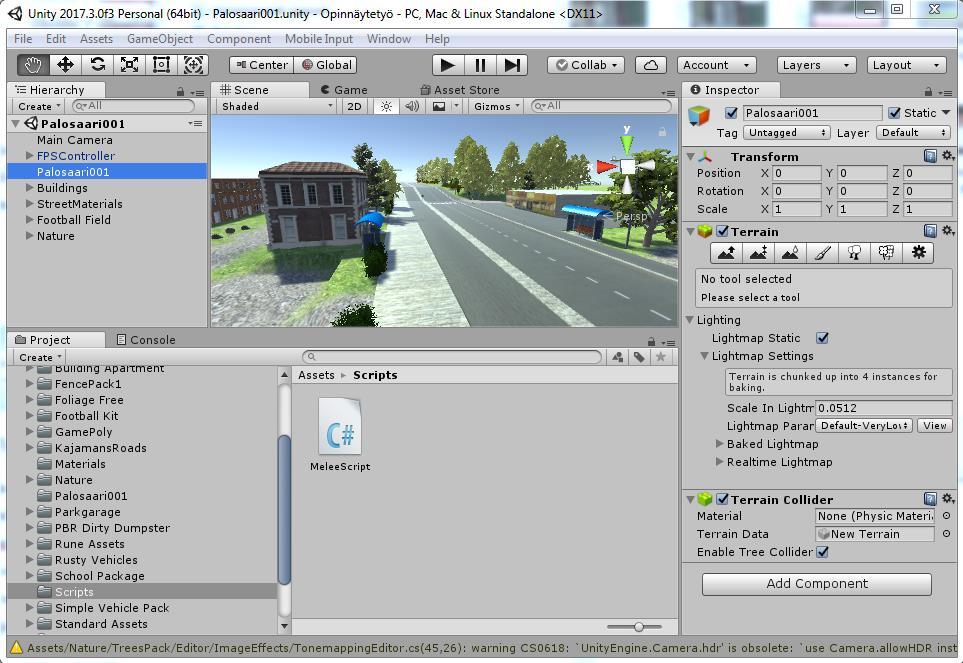
Task: Open the Shaded draw mode dropdown
Action: 276,106
